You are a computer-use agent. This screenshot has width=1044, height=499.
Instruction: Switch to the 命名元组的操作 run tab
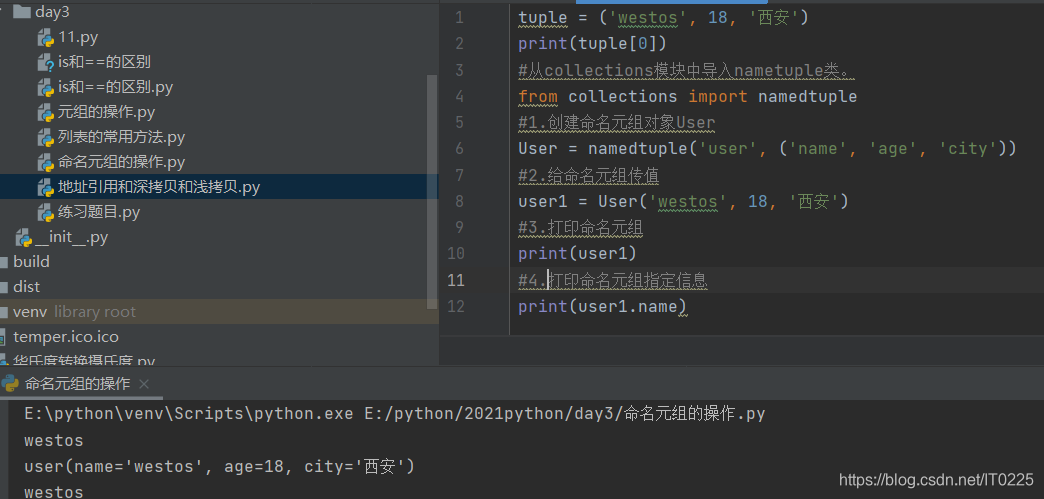coord(77,384)
